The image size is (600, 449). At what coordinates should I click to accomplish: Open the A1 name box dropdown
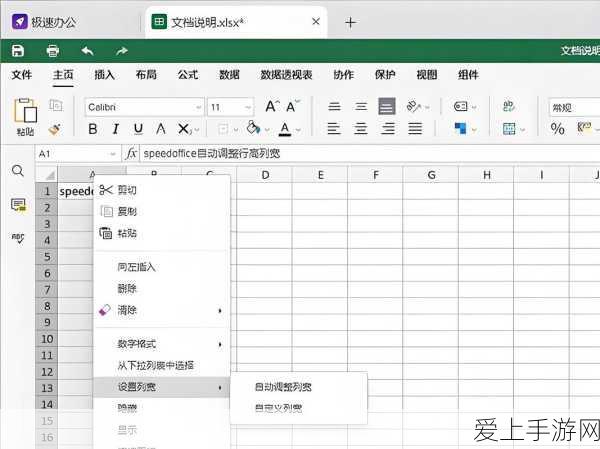(112, 154)
